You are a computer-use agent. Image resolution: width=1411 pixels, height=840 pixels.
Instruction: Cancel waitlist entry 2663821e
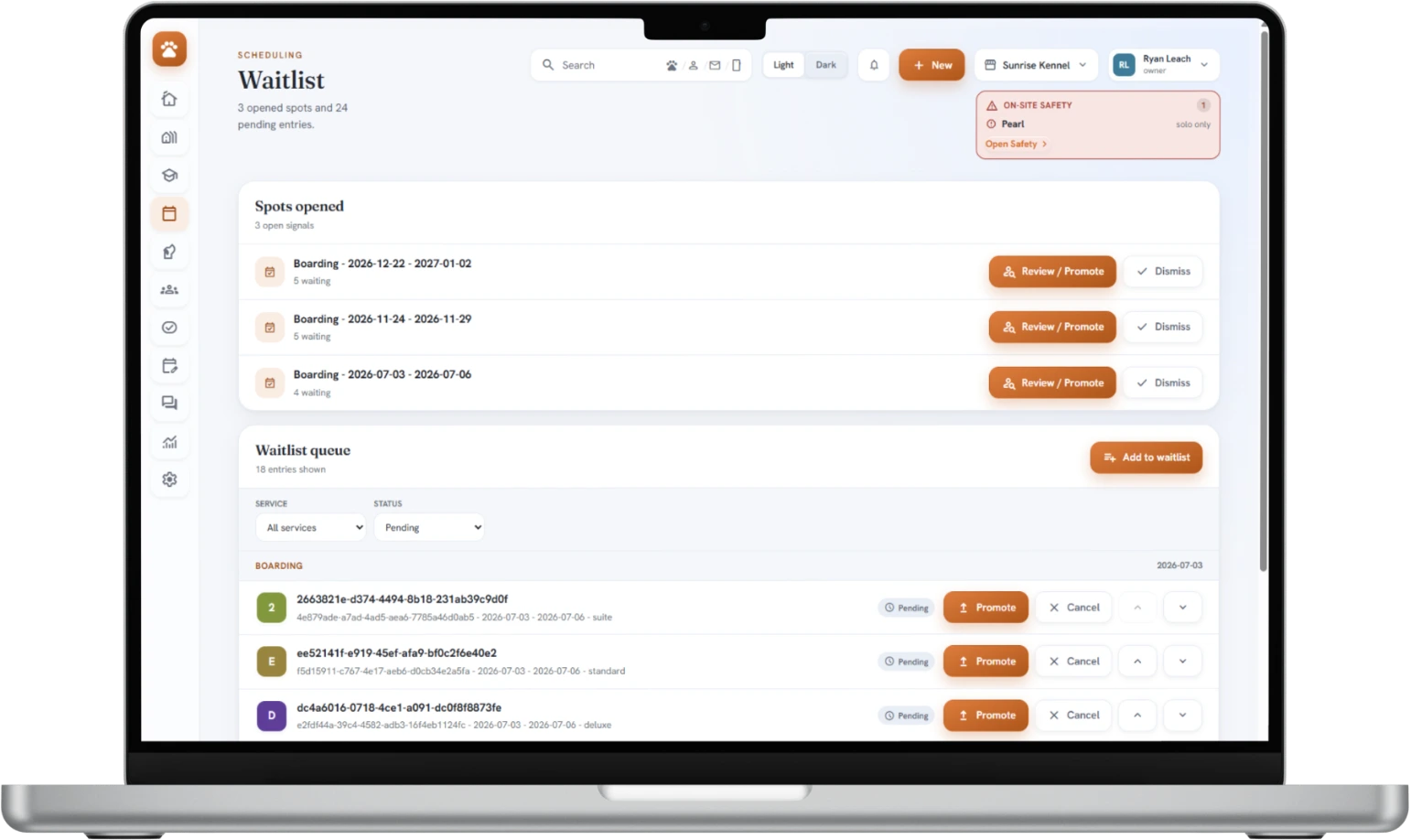point(1073,608)
